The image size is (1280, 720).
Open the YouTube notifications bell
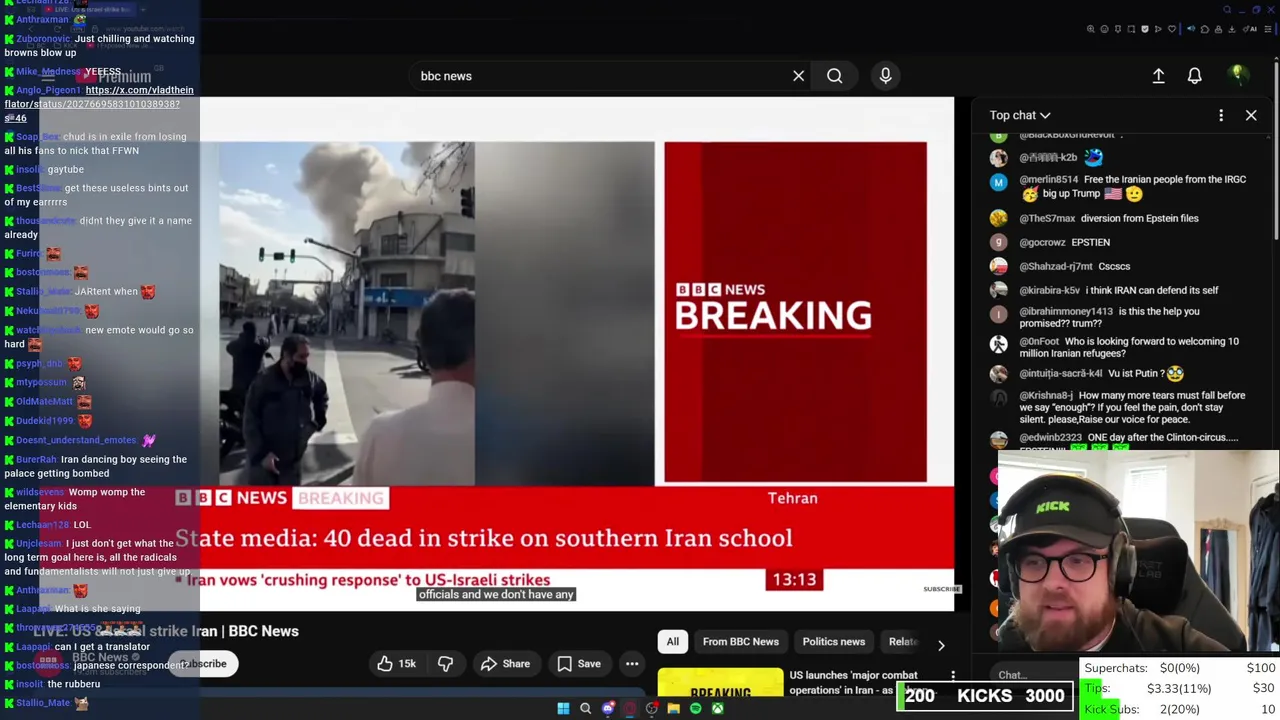click(1194, 76)
